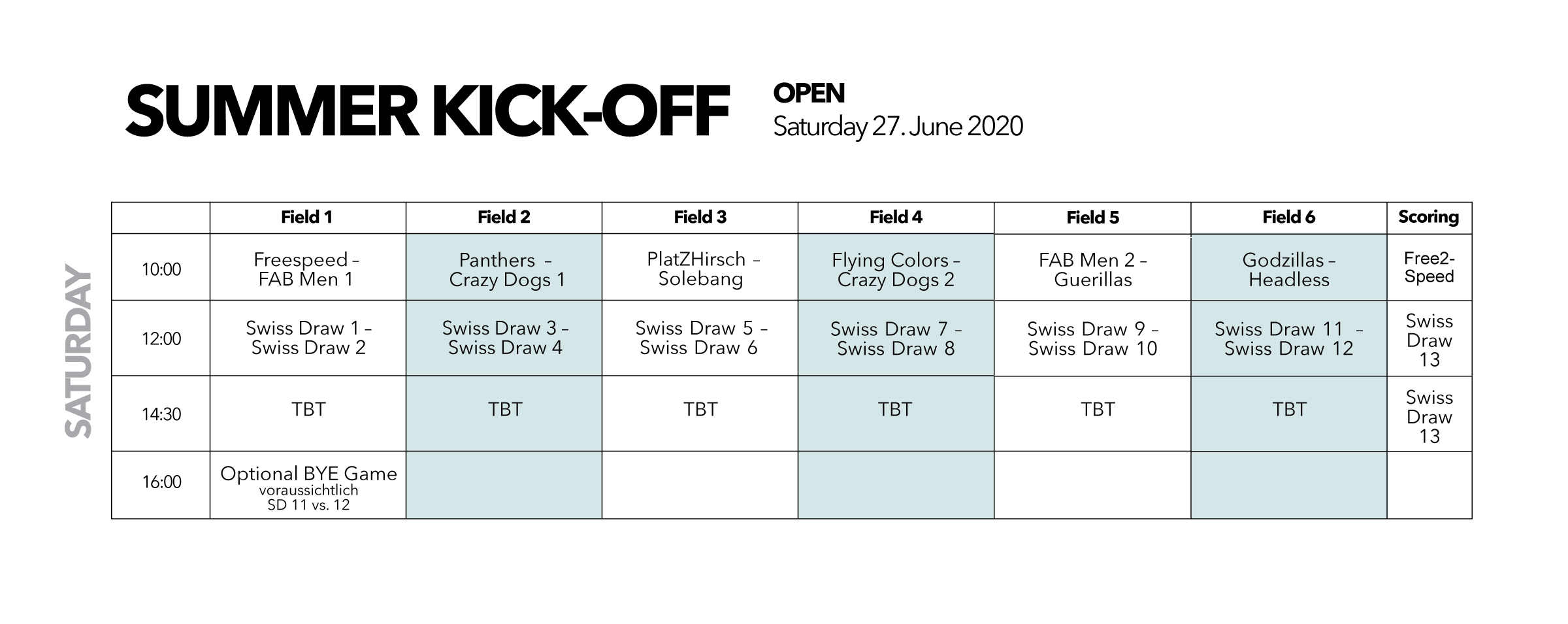
Task: Click the 14:30 time label
Action: [161, 414]
